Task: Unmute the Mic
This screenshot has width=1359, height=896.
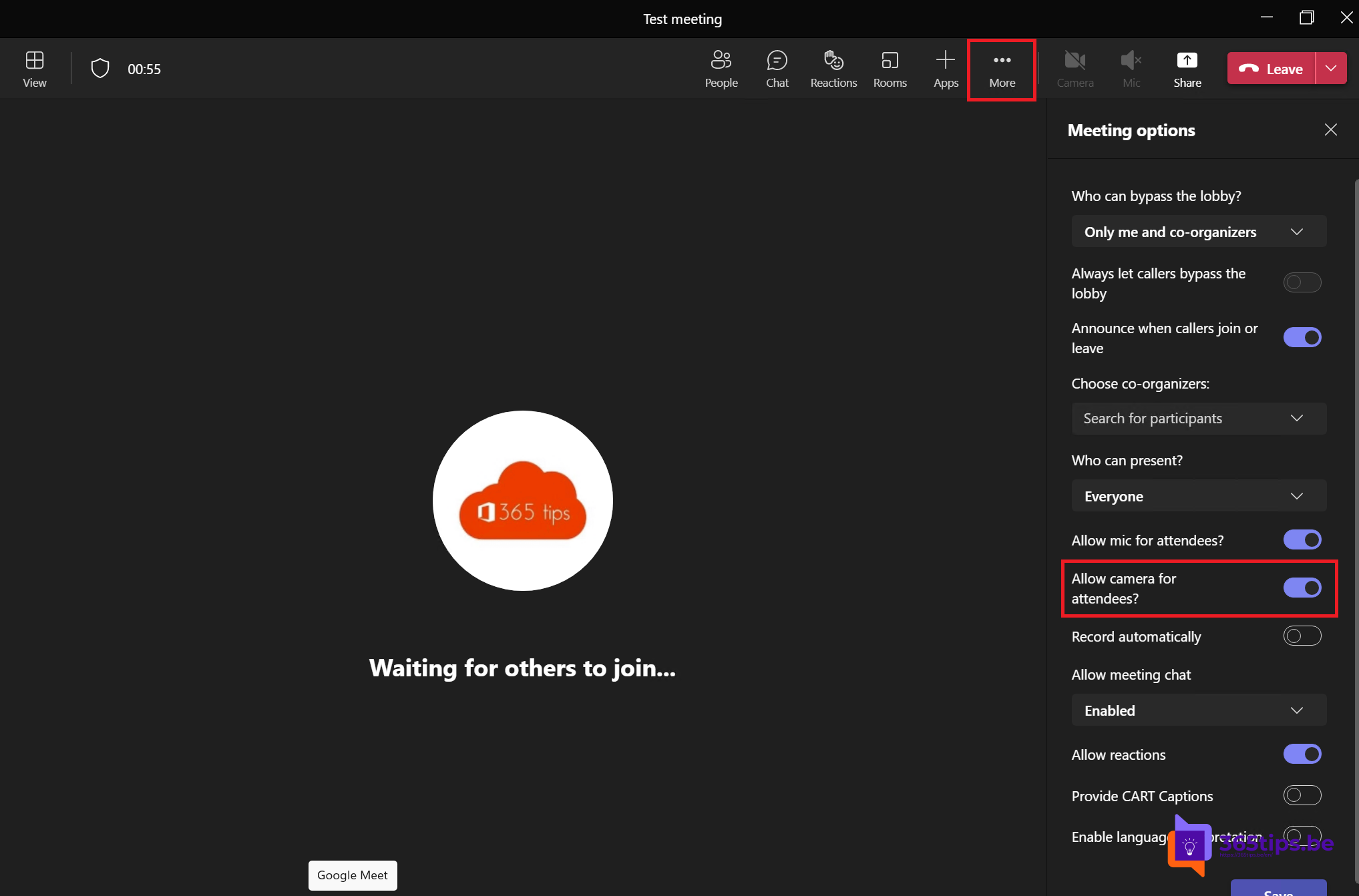Action: (x=1131, y=69)
